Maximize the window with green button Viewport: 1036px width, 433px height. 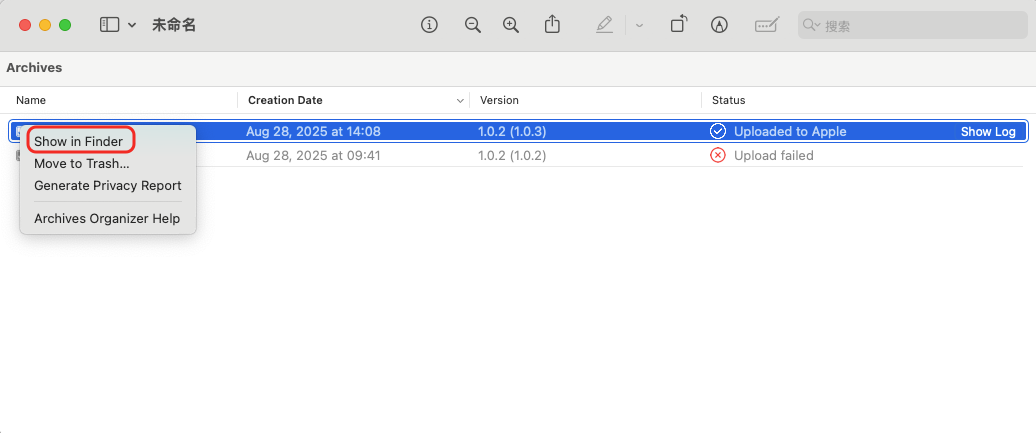[x=65, y=25]
